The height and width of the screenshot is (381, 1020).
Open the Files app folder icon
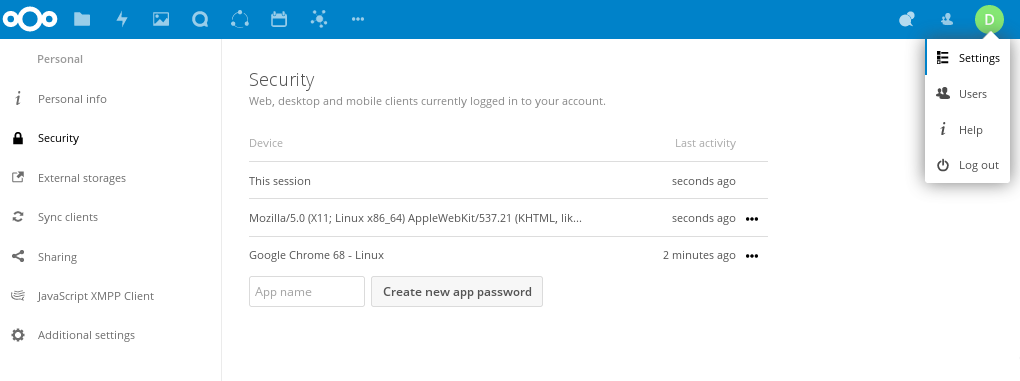pyautogui.click(x=82, y=20)
